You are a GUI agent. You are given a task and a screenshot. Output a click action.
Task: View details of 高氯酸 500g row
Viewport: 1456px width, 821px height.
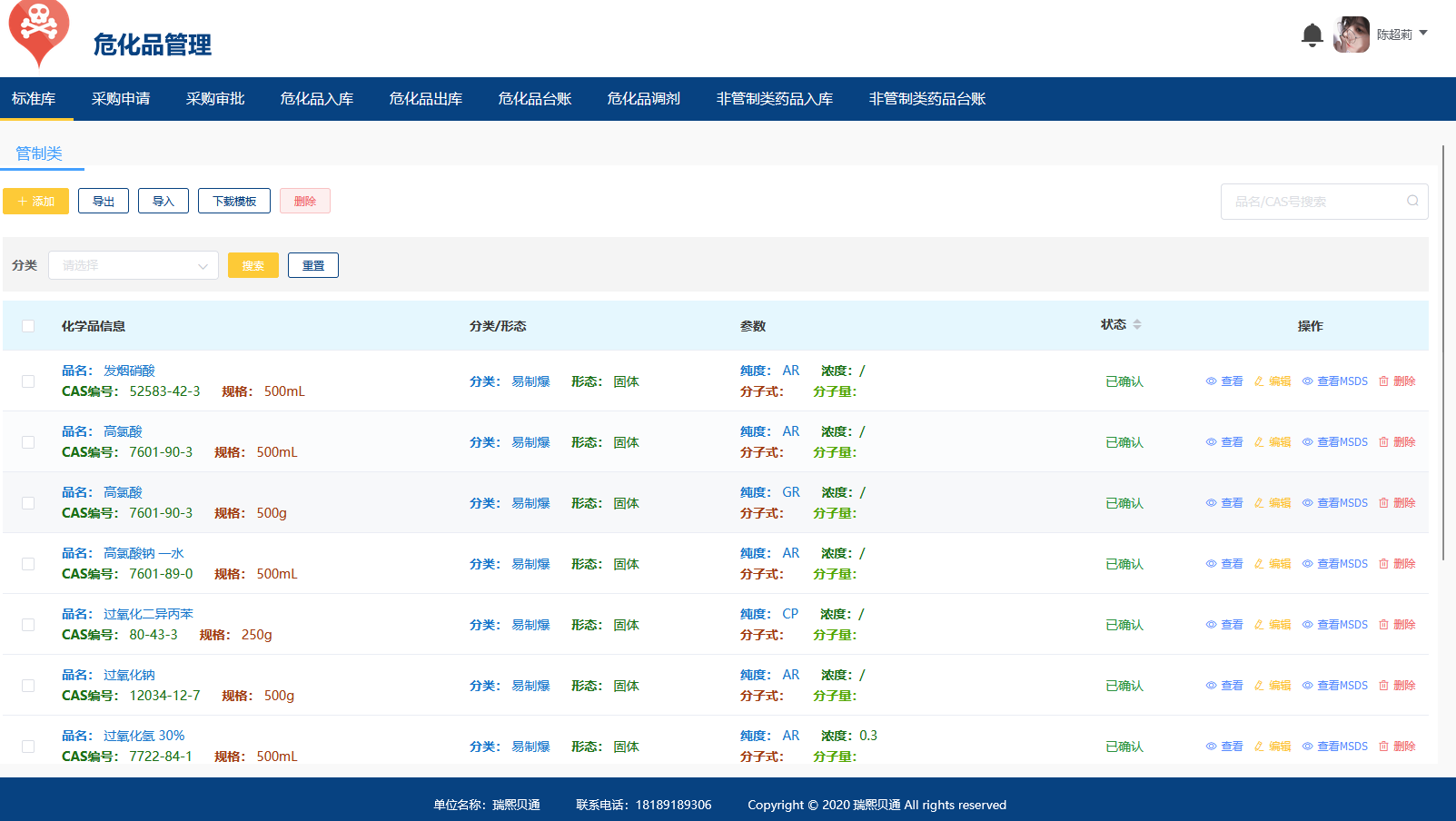pos(1224,503)
